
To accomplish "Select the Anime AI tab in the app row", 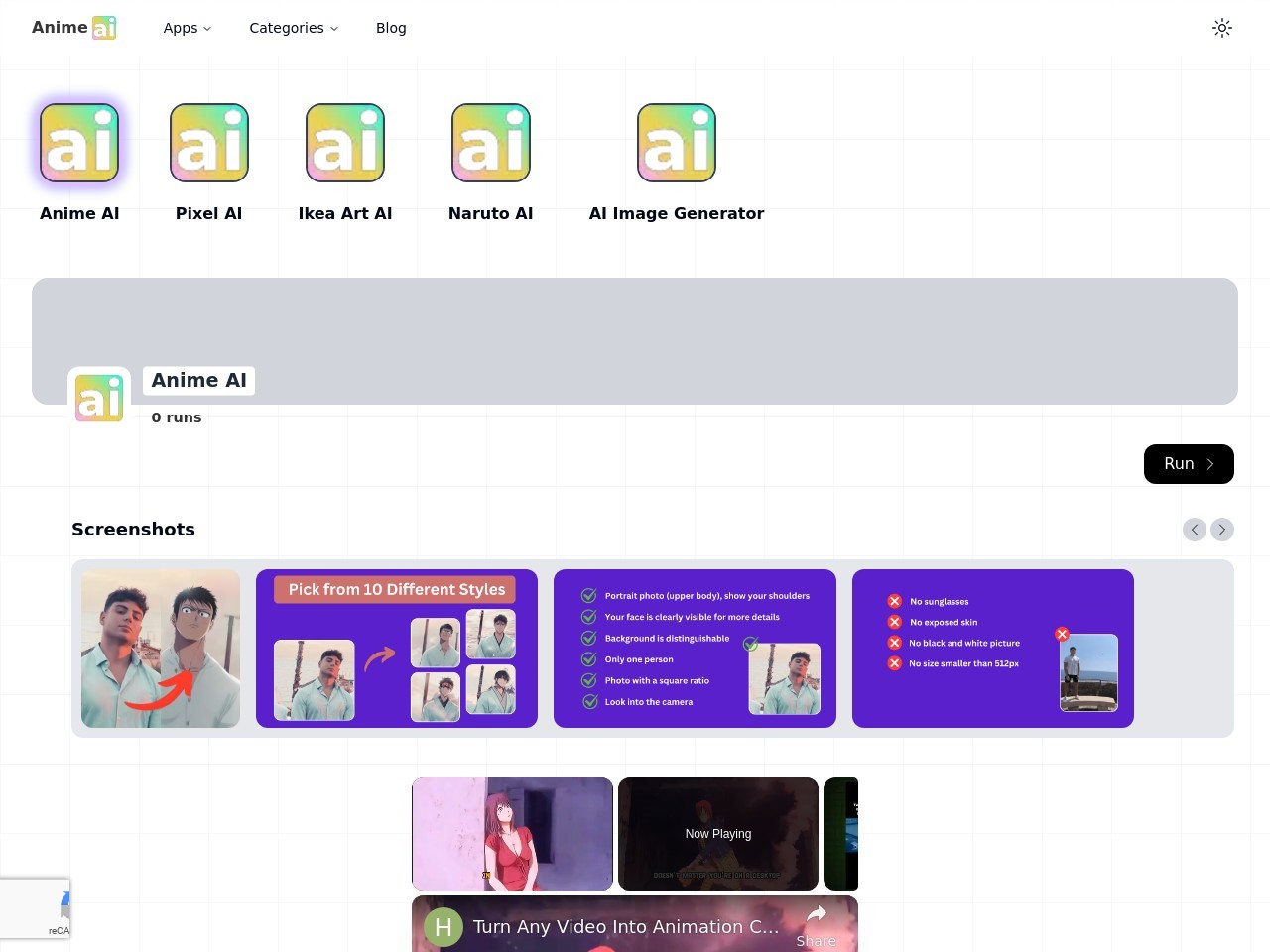I will (x=79, y=142).
